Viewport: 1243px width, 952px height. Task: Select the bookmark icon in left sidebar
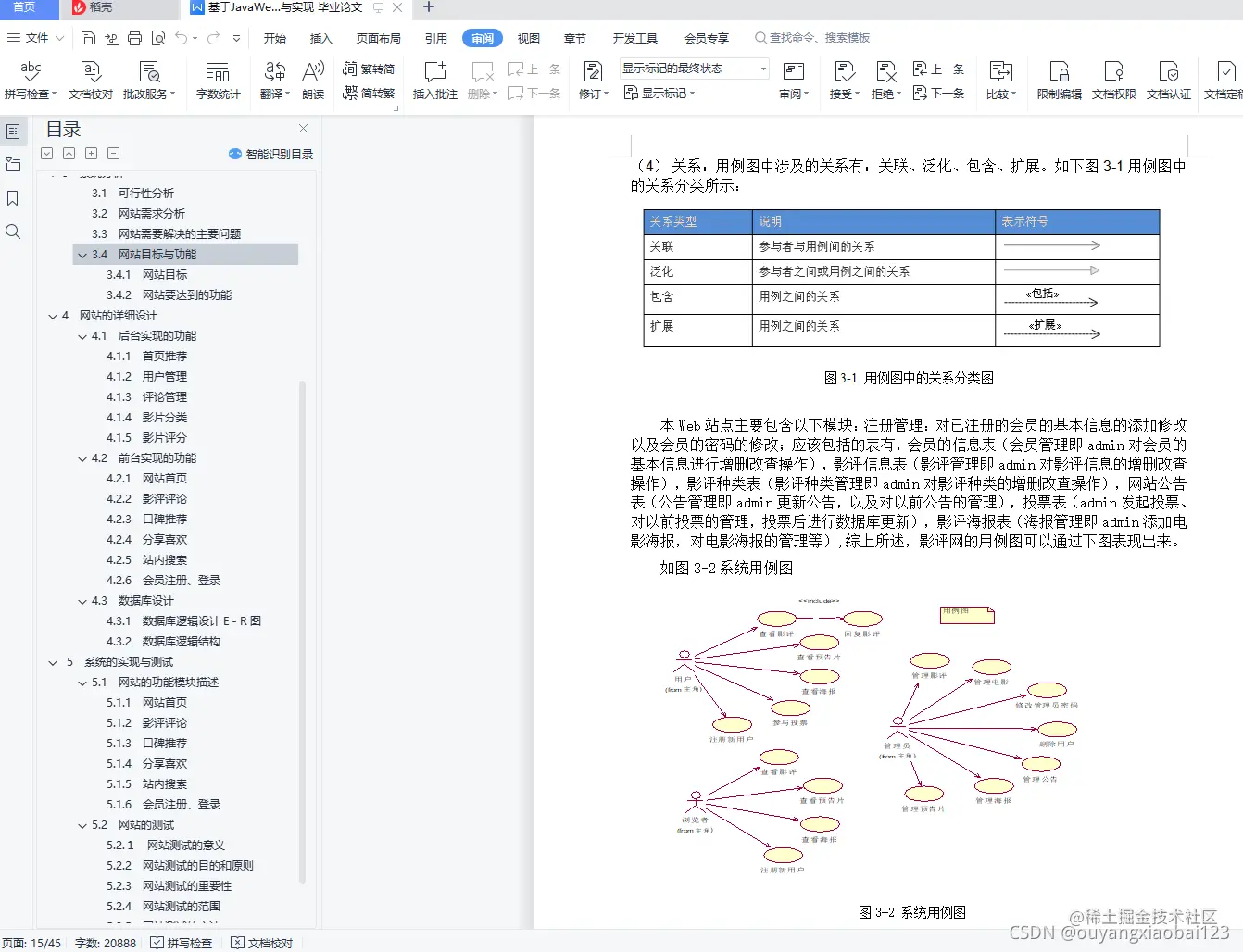pyautogui.click(x=13, y=198)
